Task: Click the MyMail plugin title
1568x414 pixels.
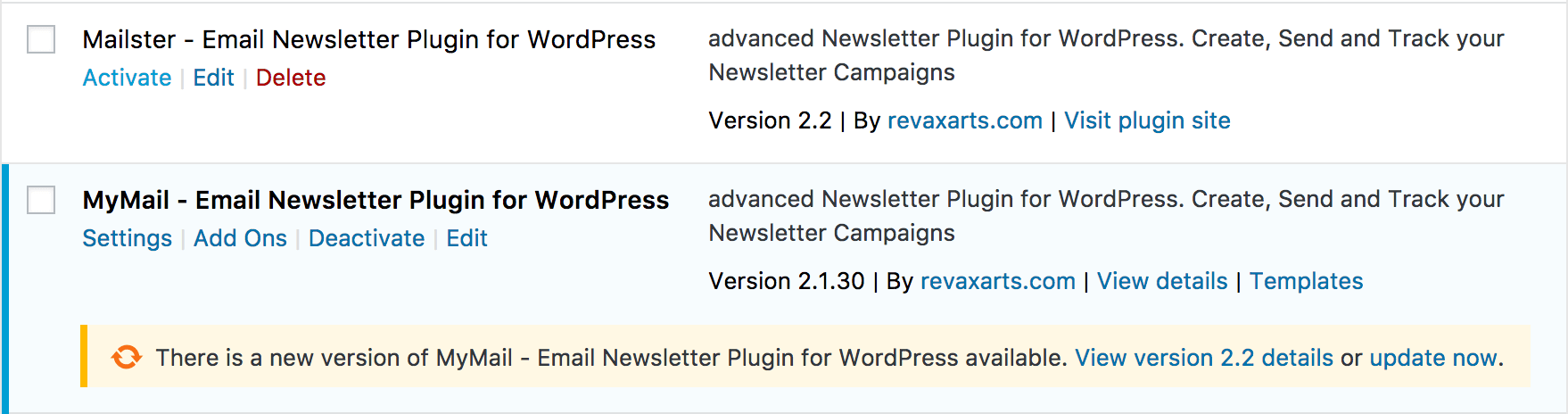Action: pos(375,200)
